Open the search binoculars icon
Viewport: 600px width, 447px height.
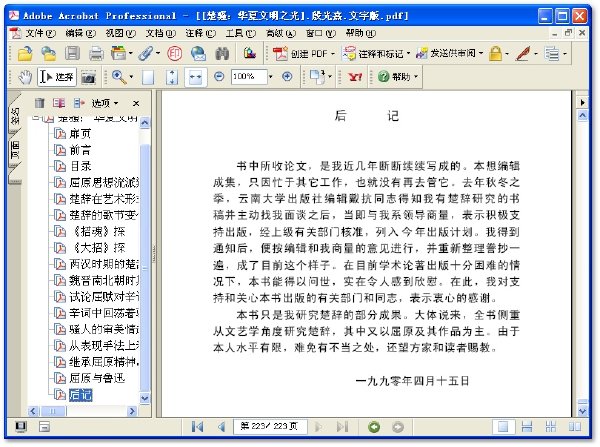(222, 54)
